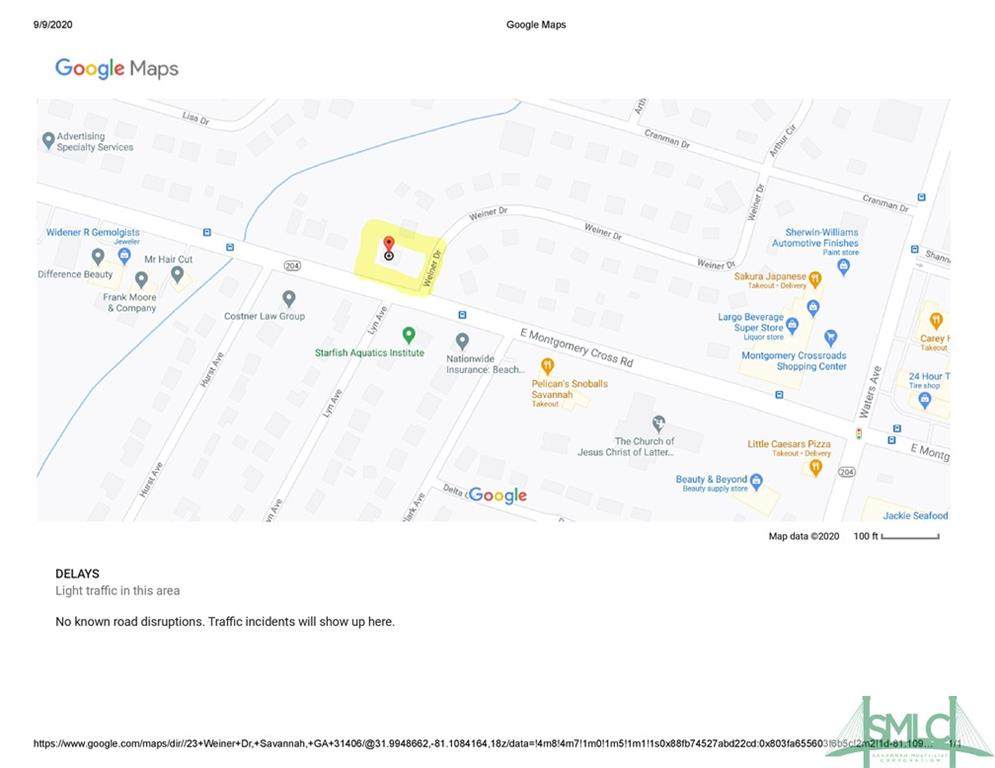Select the Frank Moore & Company pin
Image resolution: width=995 pixels, height=768 pixels.
142,279
